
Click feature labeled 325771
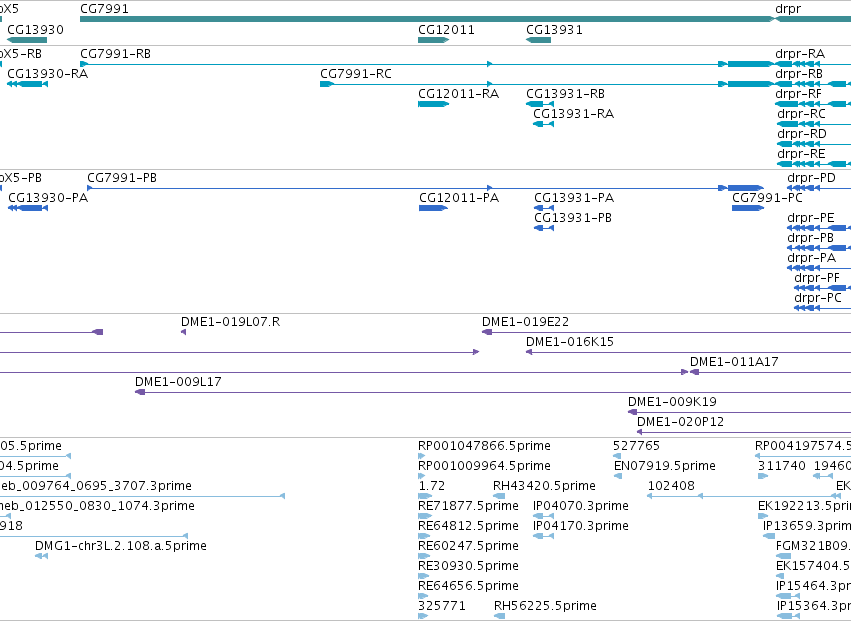[423, 616]
